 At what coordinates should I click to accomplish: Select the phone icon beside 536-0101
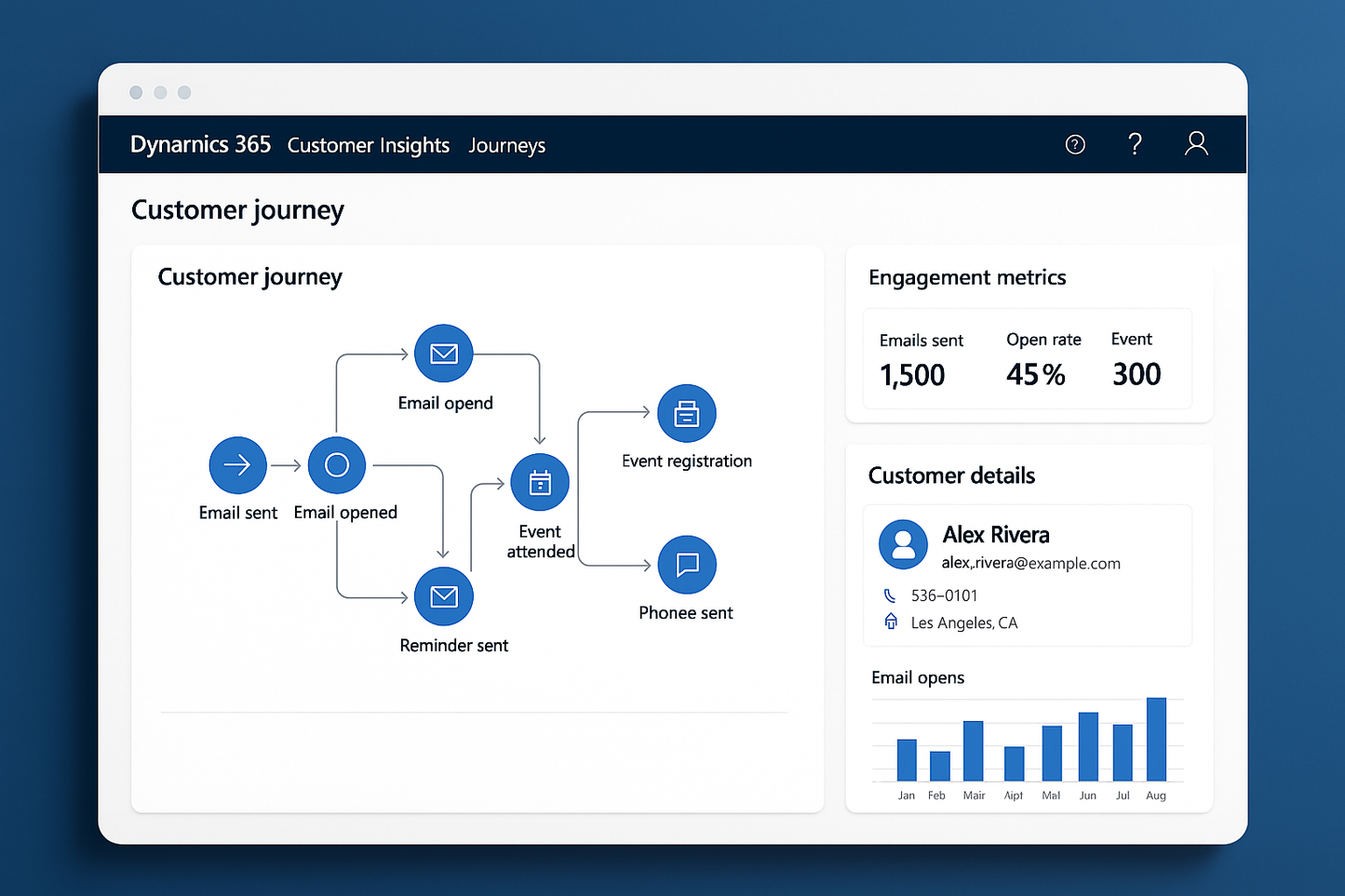(890, 595)
